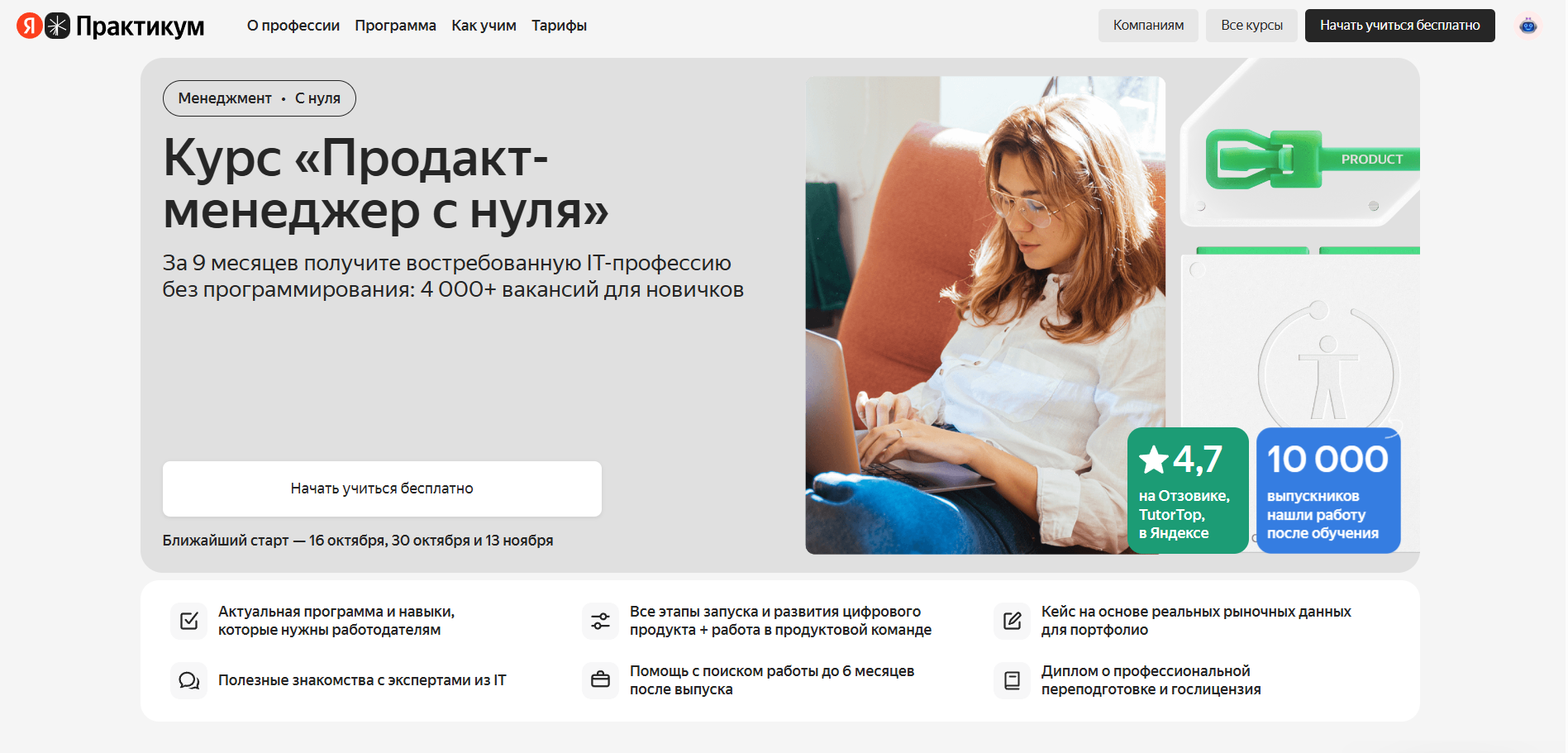Image resolution: width=1568 pixels, height=753 pixels.
Task: Click the red Yandex "Я" logo icon
Action: click(x=30, y=26)
